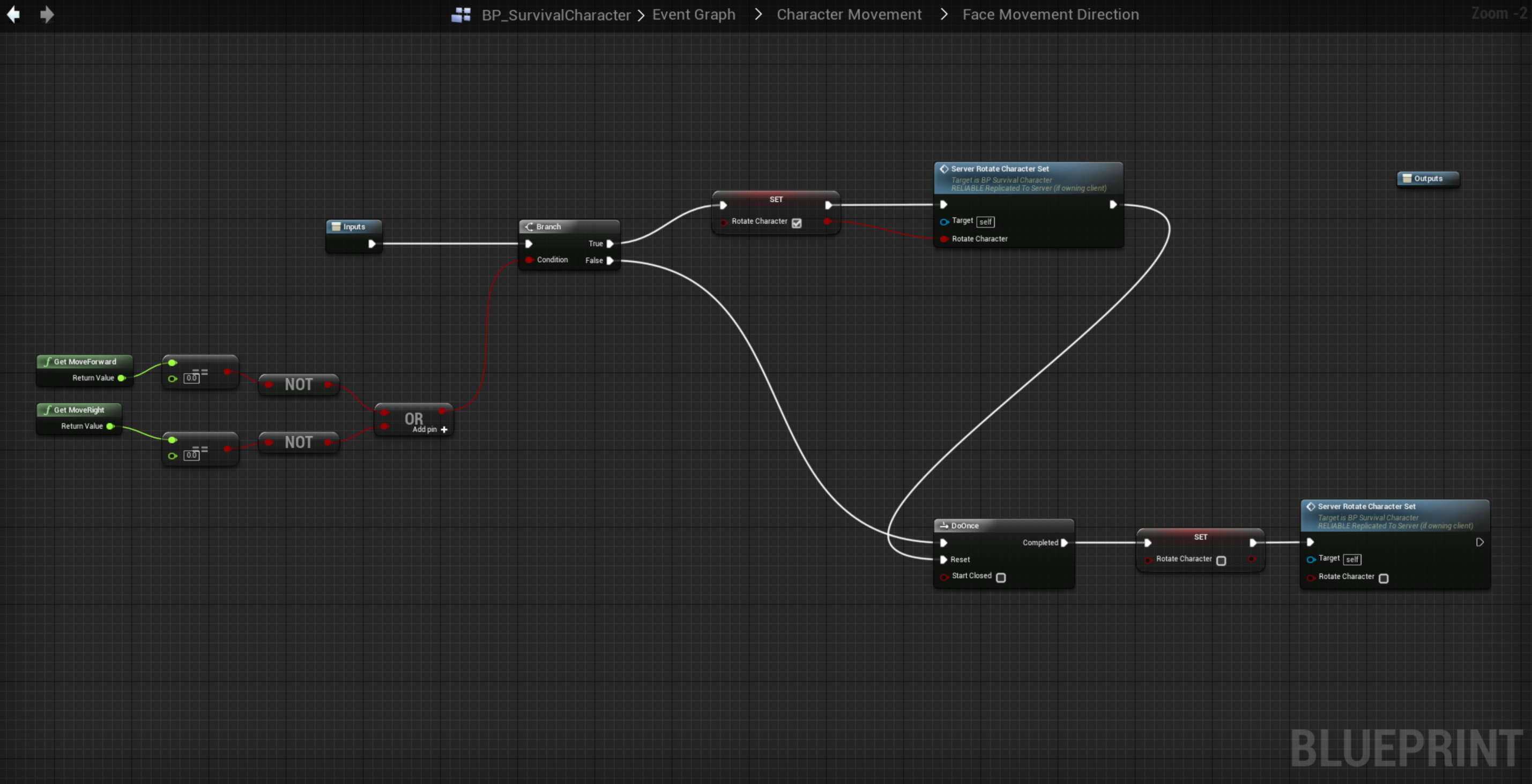Check Rotate Character in lower SET node
Screen dimensions: 1532x784
[x=1221, y=561]
